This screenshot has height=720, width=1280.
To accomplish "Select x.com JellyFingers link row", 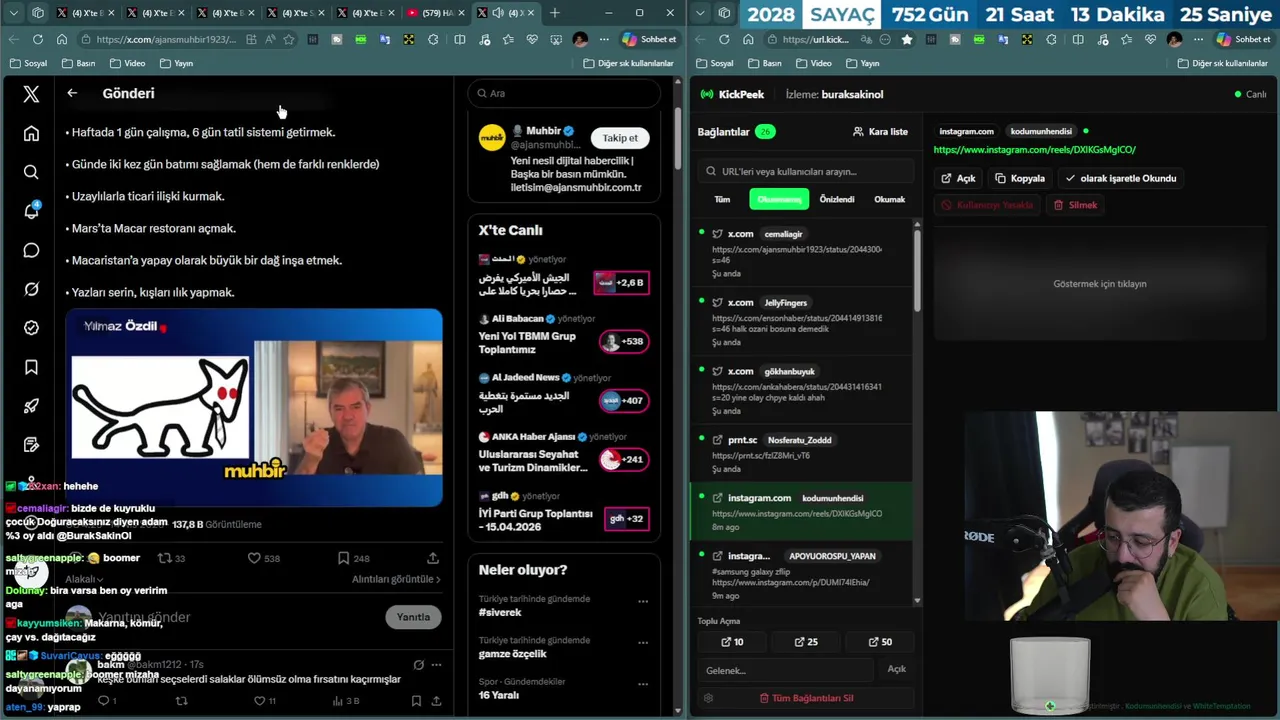I will click(x=800, y=320).
